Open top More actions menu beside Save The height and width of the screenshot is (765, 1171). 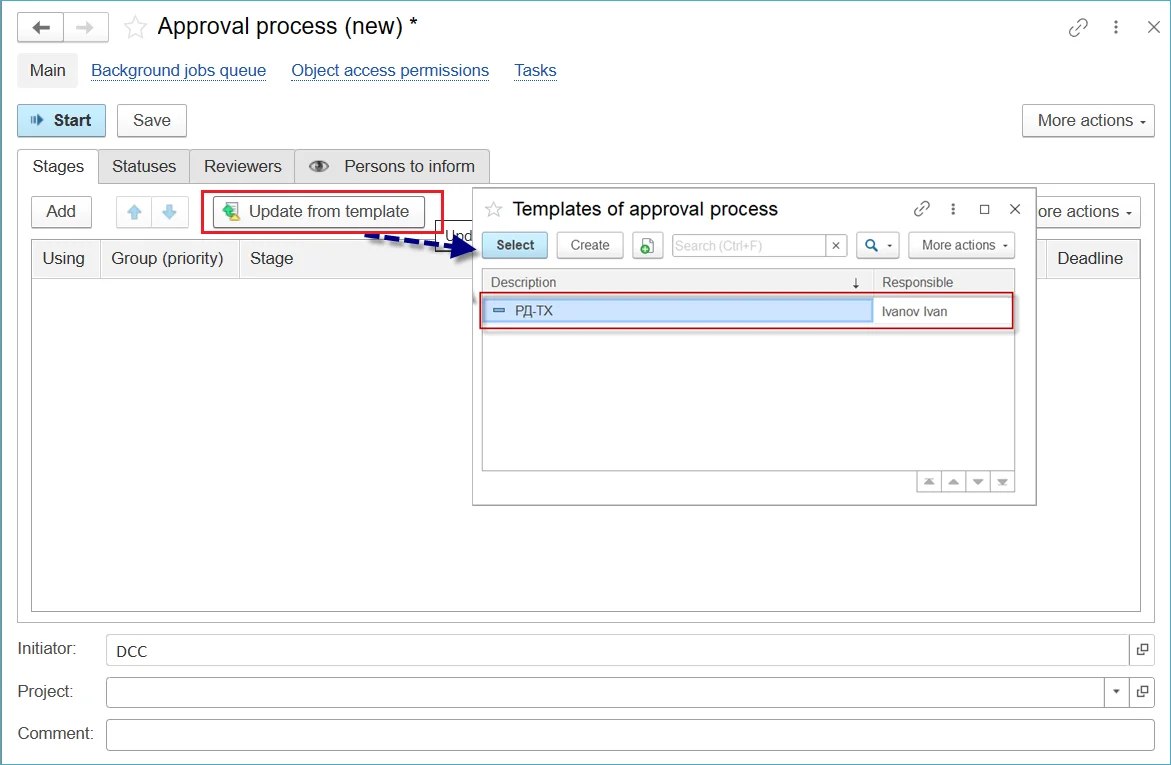pos(1087,121)
